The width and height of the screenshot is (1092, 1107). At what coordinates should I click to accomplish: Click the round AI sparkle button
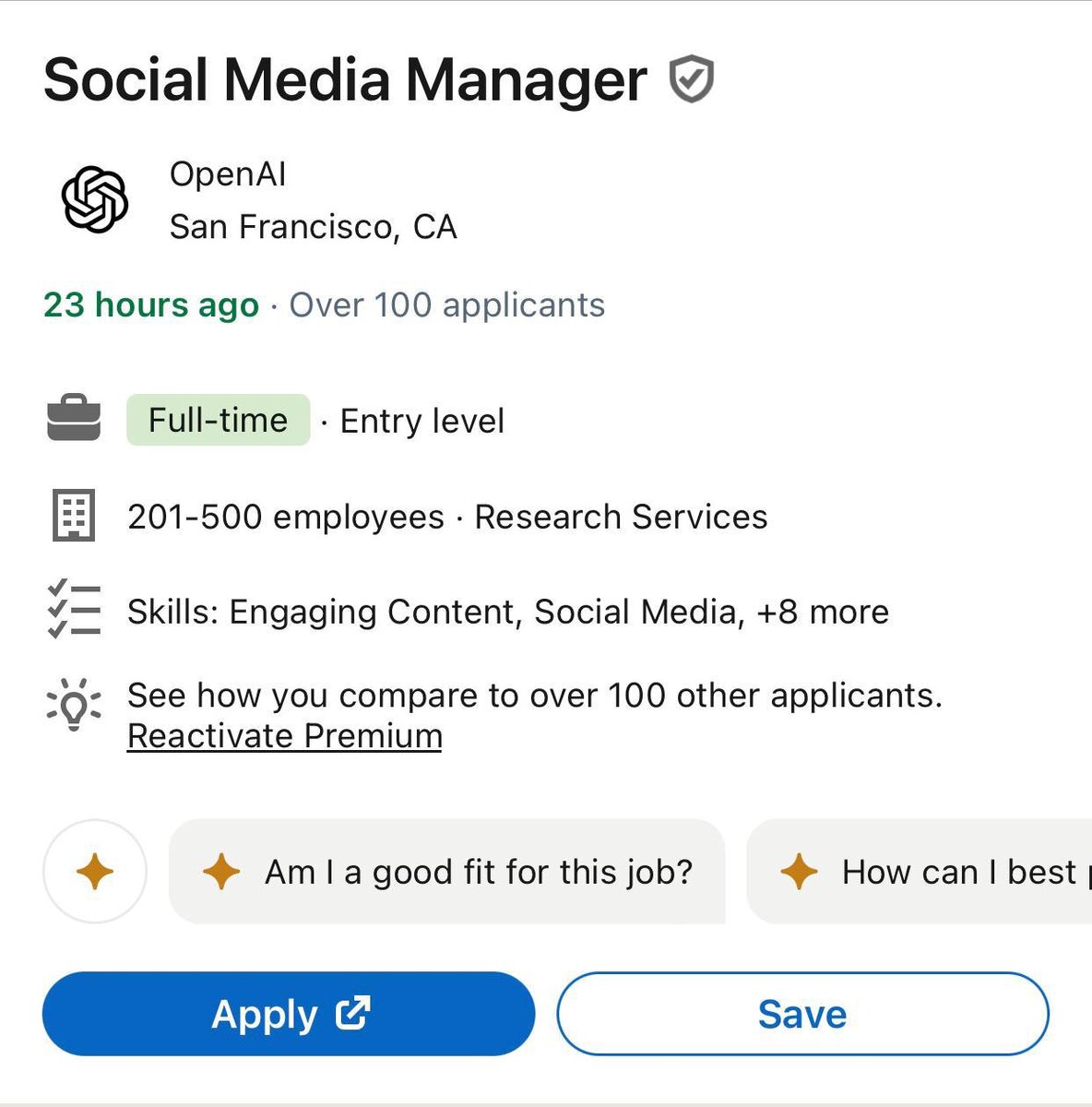[x=95, y=871]
